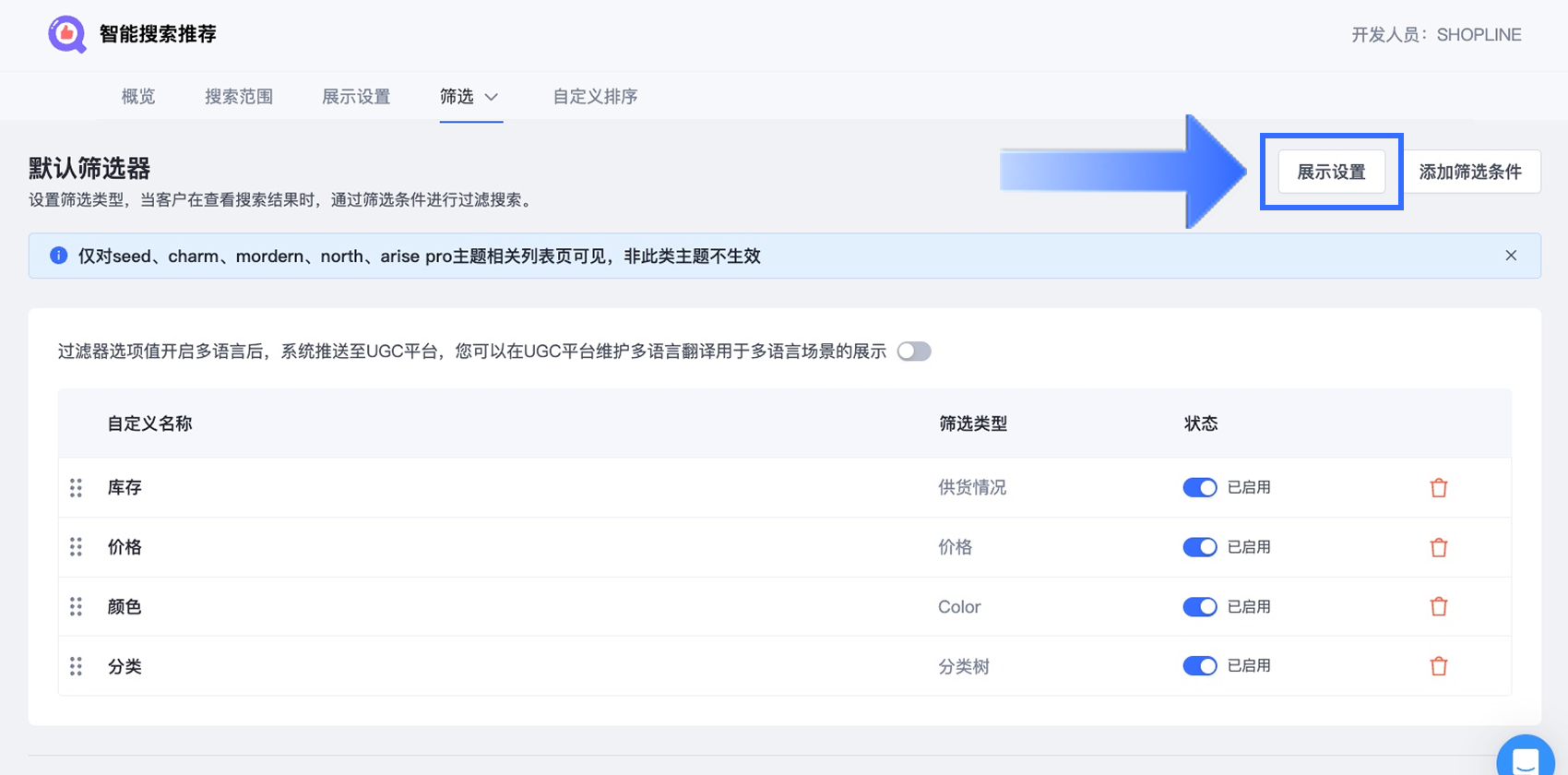Remove the 颜色 filter via trash icon
The width and height of the screenshot is (1568, 775).
coord(1438,607)
